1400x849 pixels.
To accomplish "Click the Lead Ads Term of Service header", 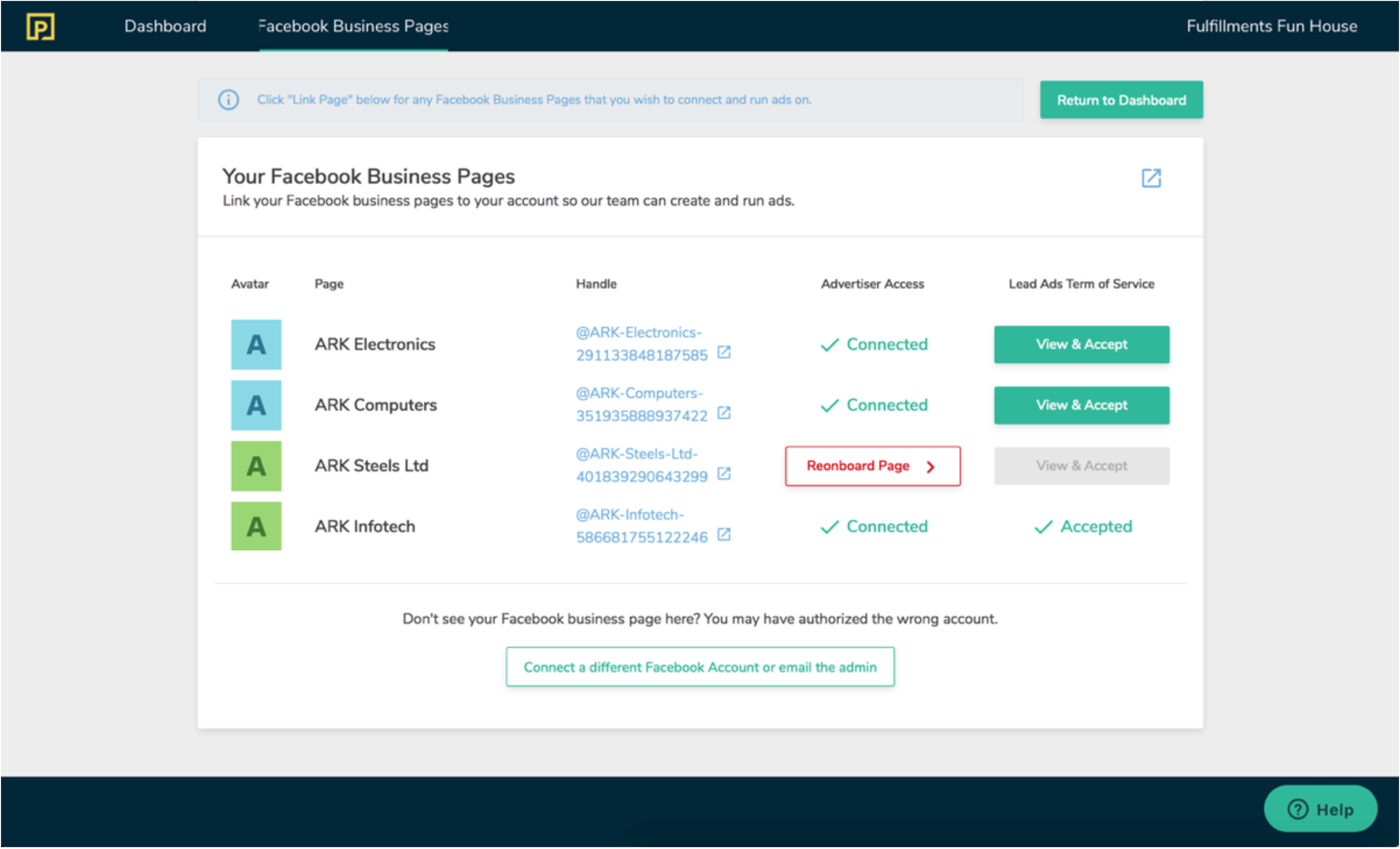I will click(1081, 284).
